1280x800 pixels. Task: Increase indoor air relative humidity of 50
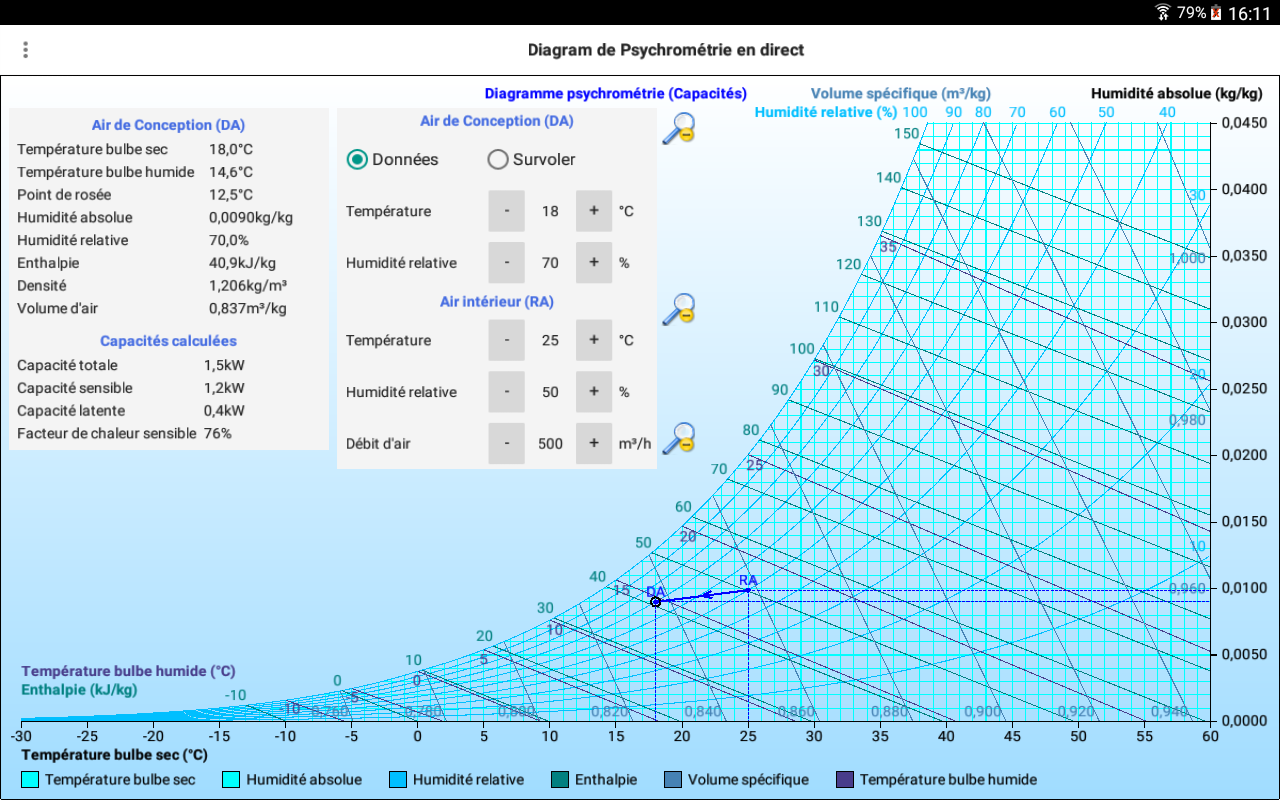click(594, 392)
